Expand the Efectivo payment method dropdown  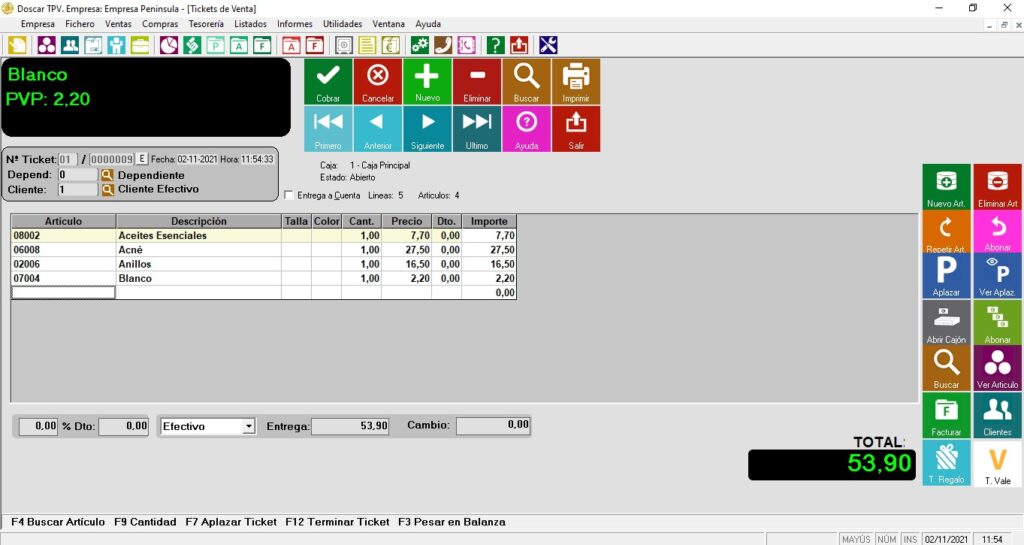pos(248,426)
